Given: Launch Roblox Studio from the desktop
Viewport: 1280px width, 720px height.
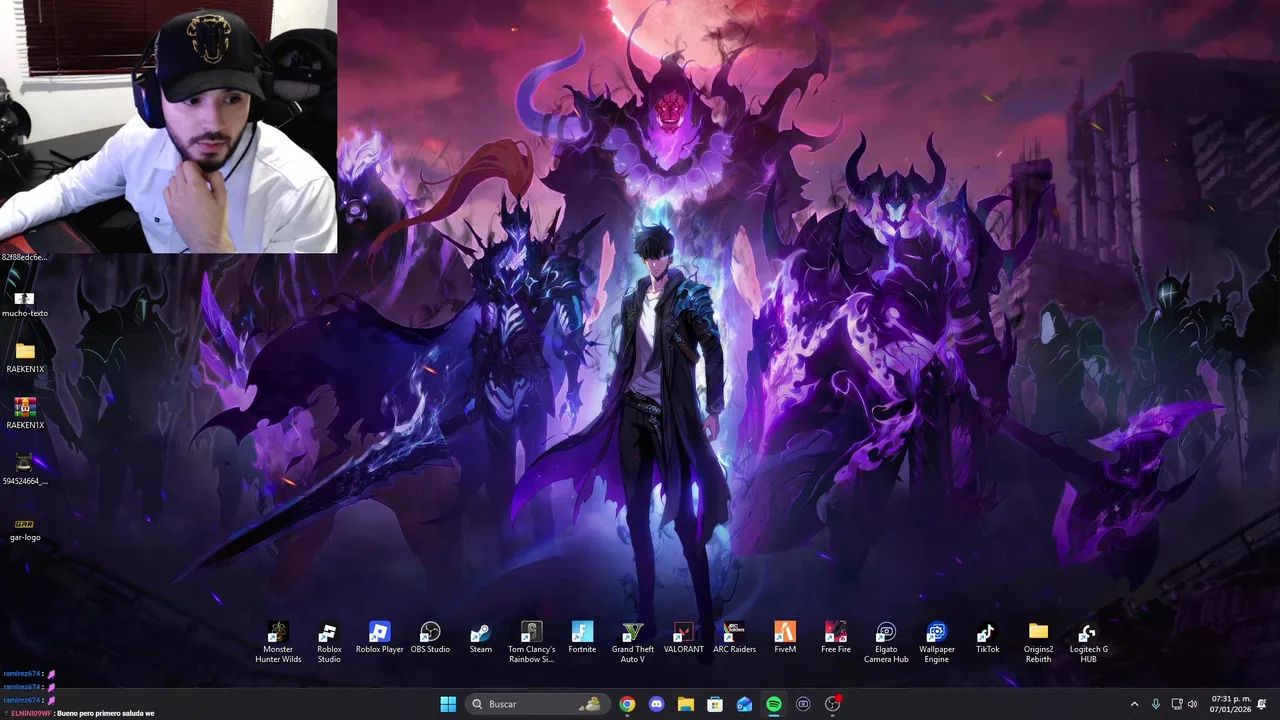Looking at the screenshot, I should pos(329,641).
